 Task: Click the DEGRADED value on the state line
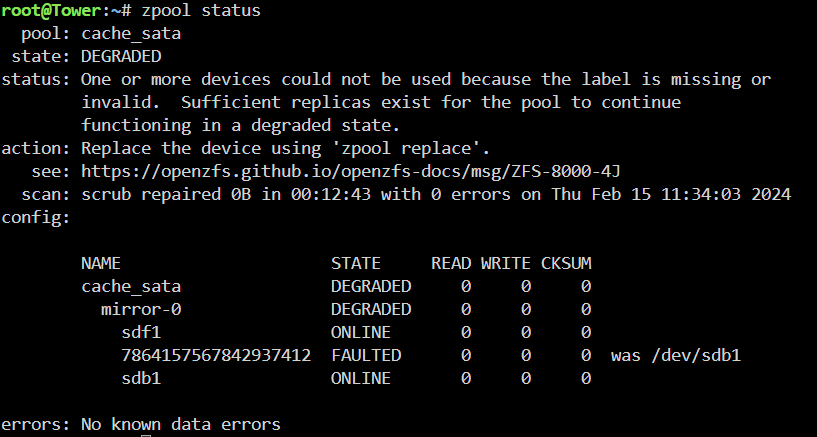click(121, 56)
